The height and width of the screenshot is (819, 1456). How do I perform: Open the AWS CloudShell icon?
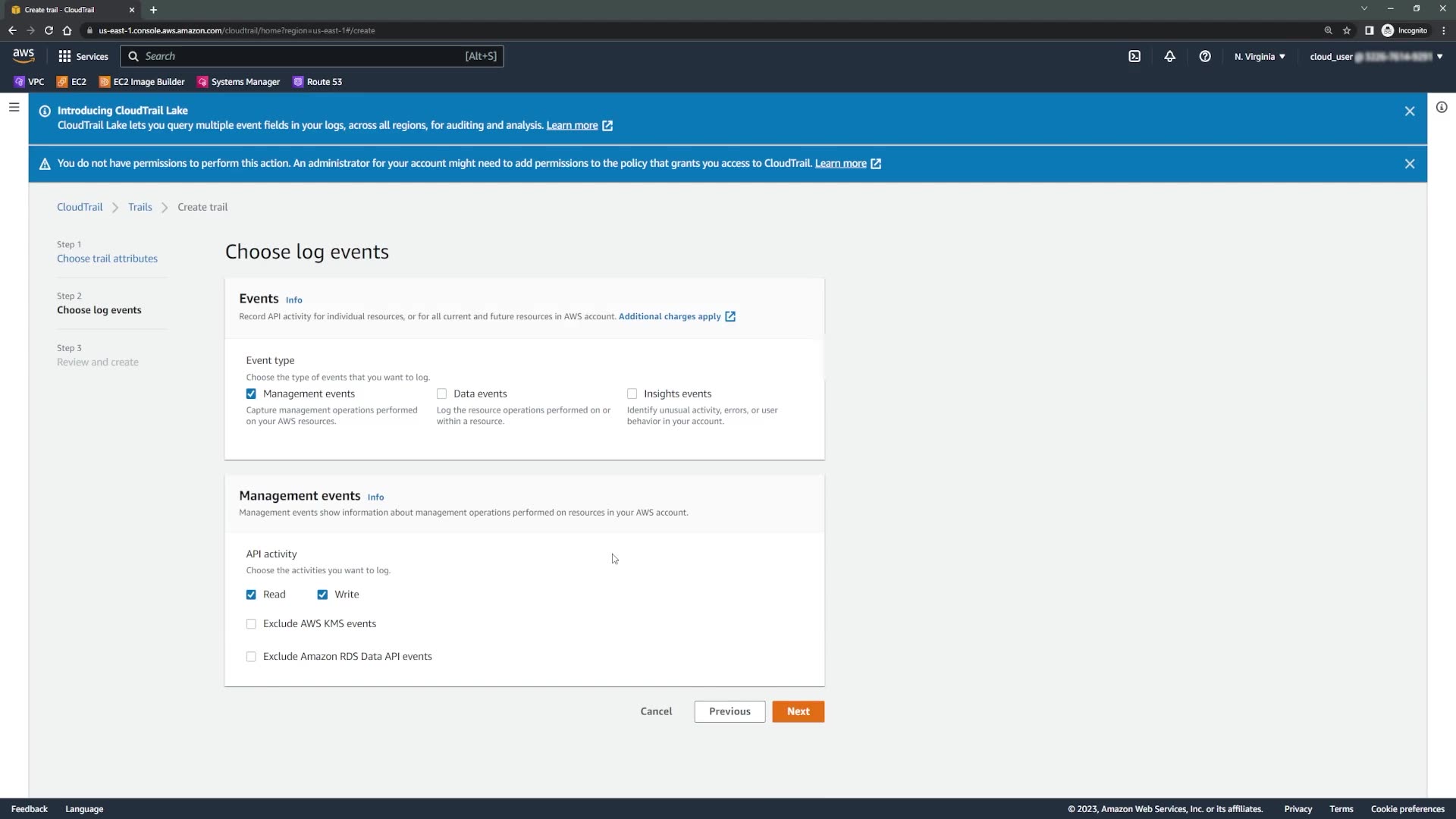[1134, 56]
